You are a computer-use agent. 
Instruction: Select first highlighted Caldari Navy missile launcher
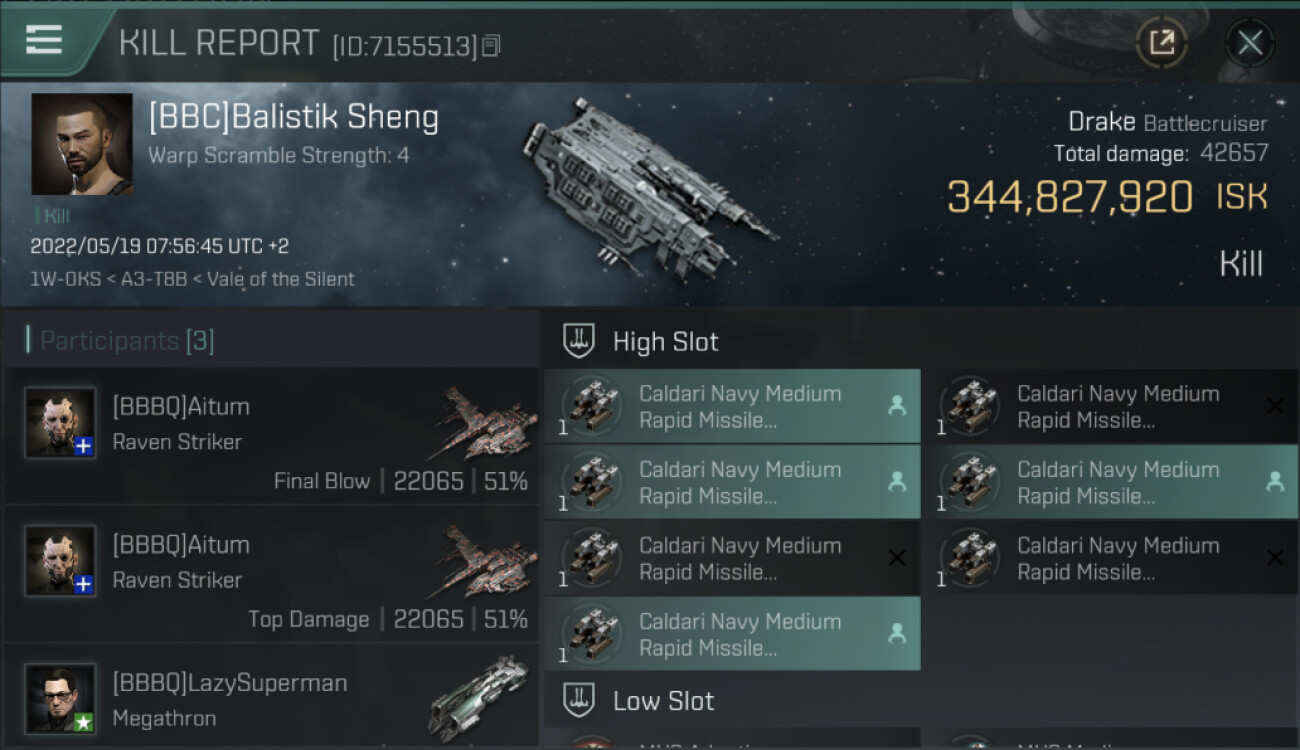pyautogui.click(x=732, y=406)
